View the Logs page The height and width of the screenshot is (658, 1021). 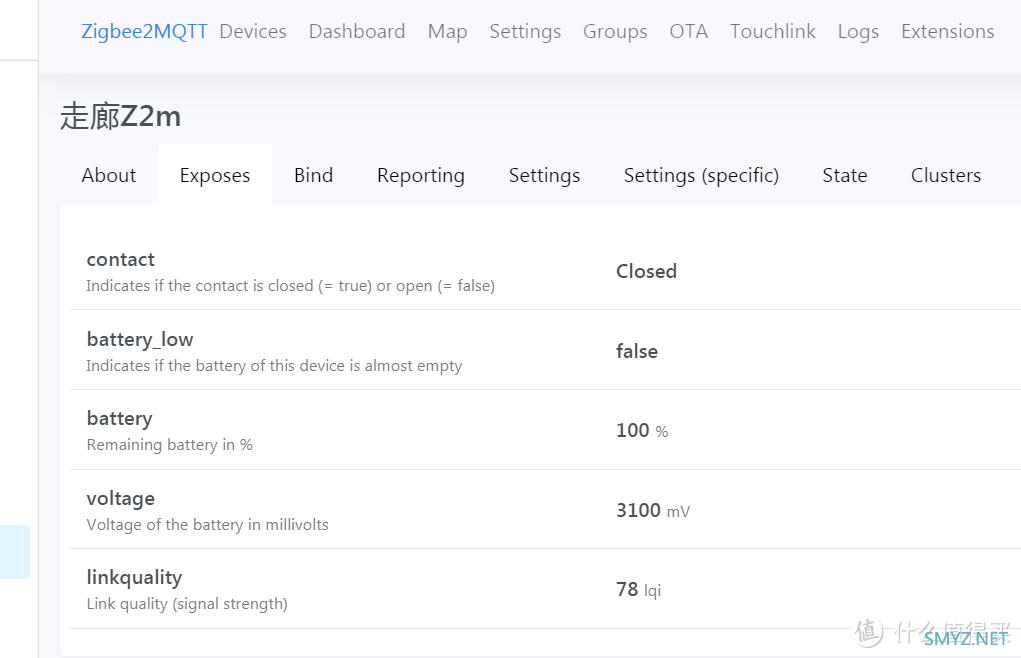[858, 31]
